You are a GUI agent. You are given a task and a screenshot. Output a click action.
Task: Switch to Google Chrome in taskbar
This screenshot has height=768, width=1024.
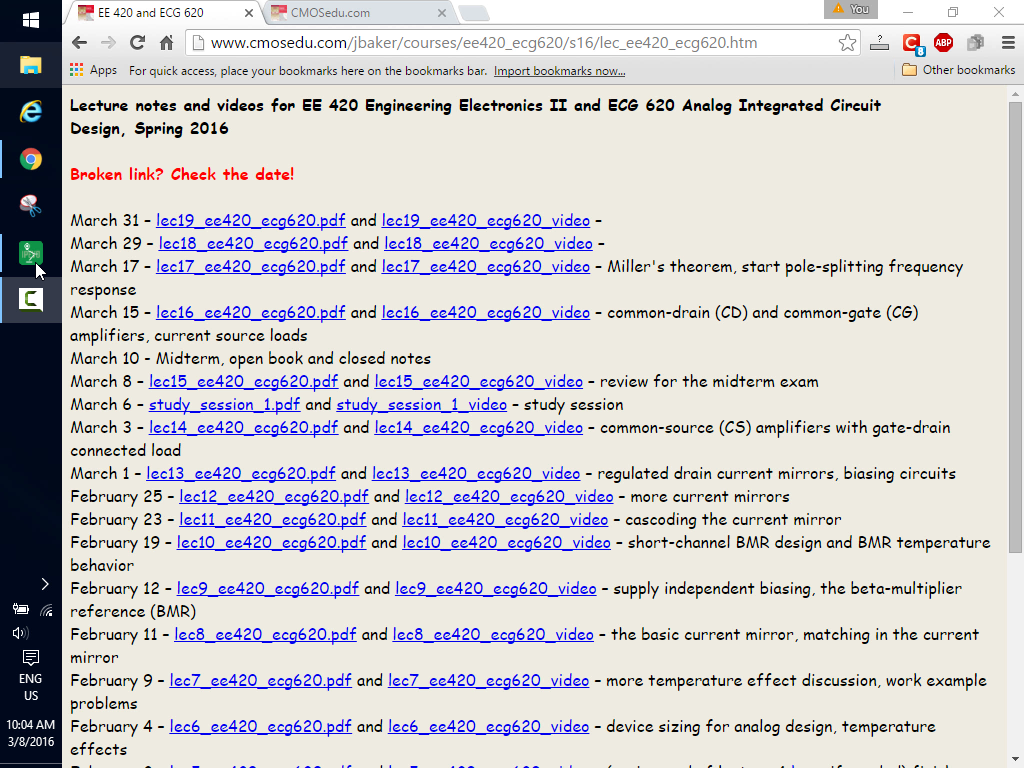click(x=31, y=159)
